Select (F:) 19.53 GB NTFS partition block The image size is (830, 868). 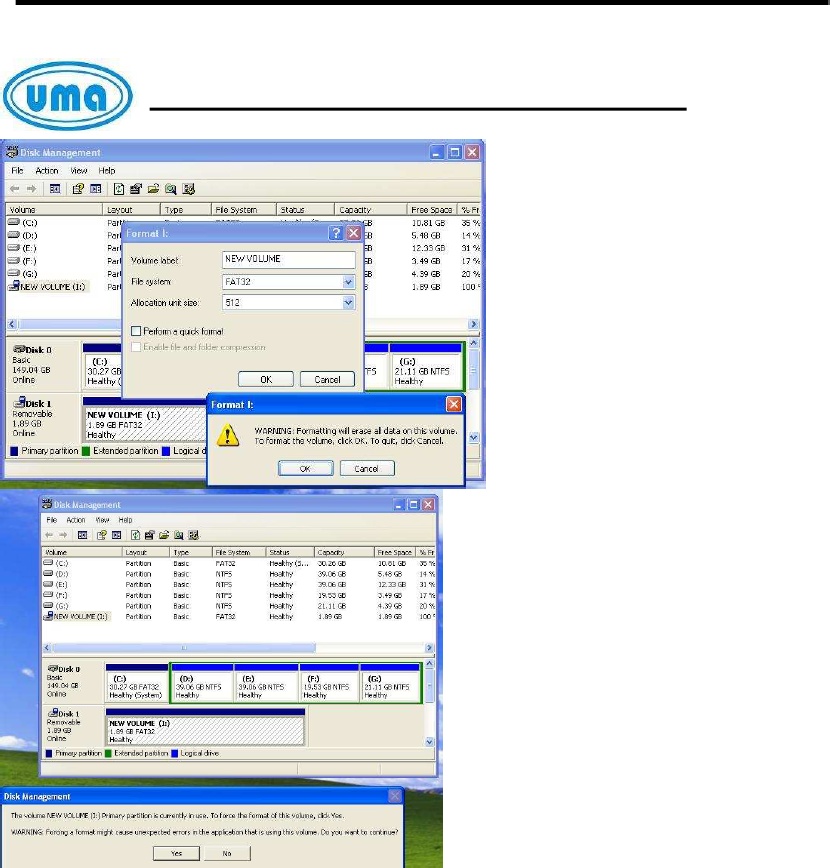coord(330,684)
